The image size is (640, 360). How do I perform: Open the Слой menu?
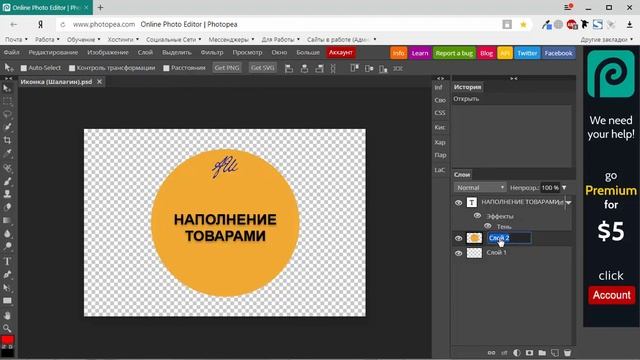[145, 52]
